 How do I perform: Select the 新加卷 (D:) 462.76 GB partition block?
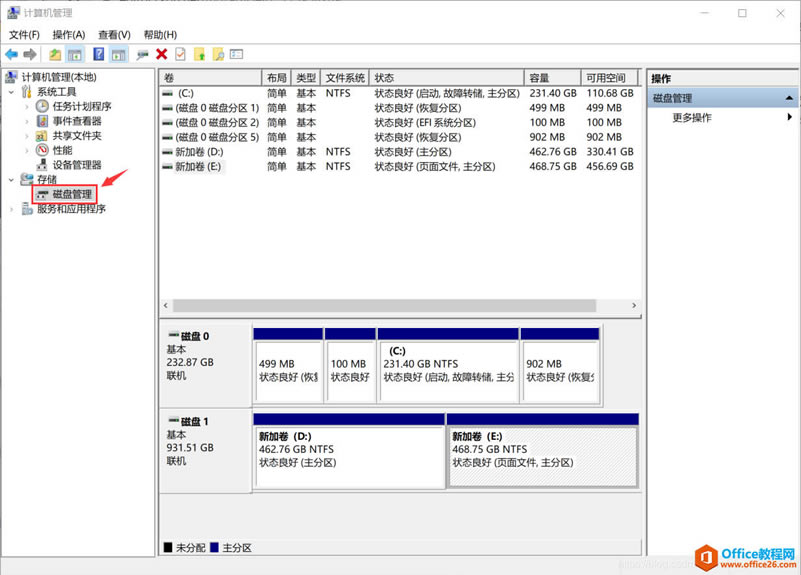349,451
